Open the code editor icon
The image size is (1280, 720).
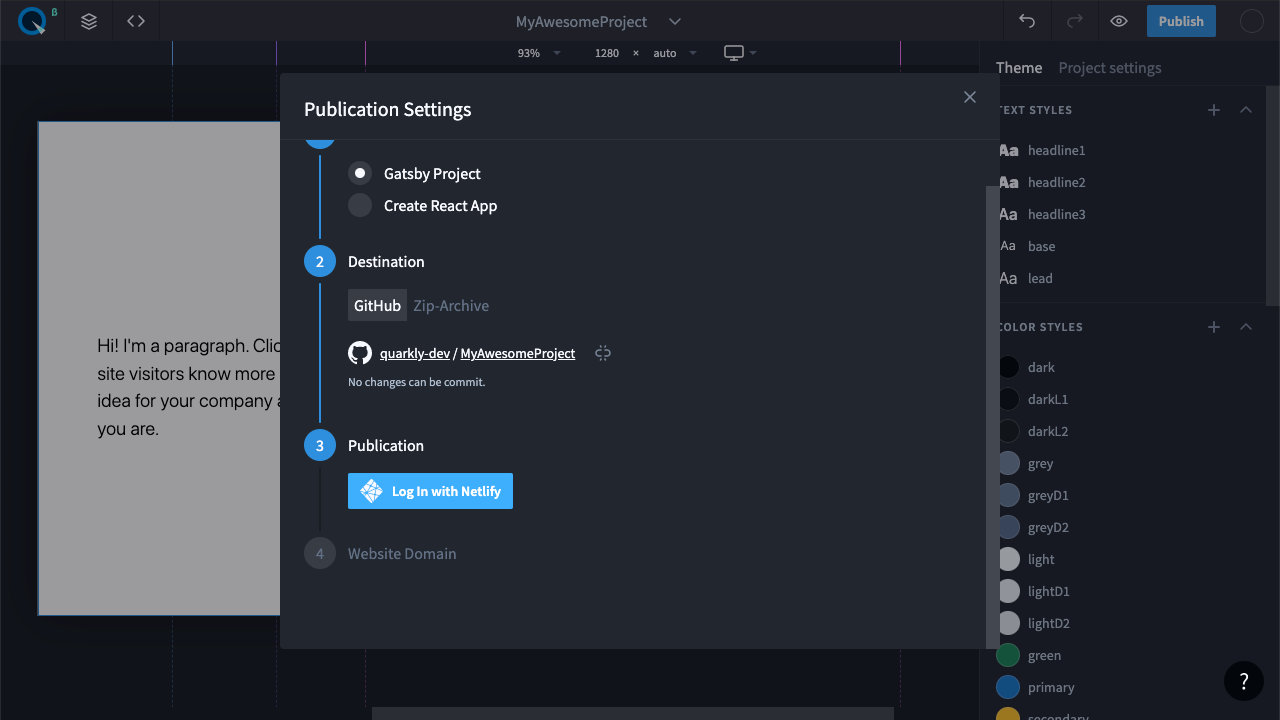coord(136,21)
